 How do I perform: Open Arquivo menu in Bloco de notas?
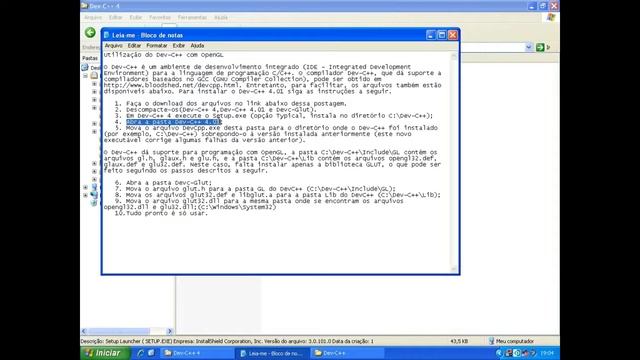click(x=113, y=46)
